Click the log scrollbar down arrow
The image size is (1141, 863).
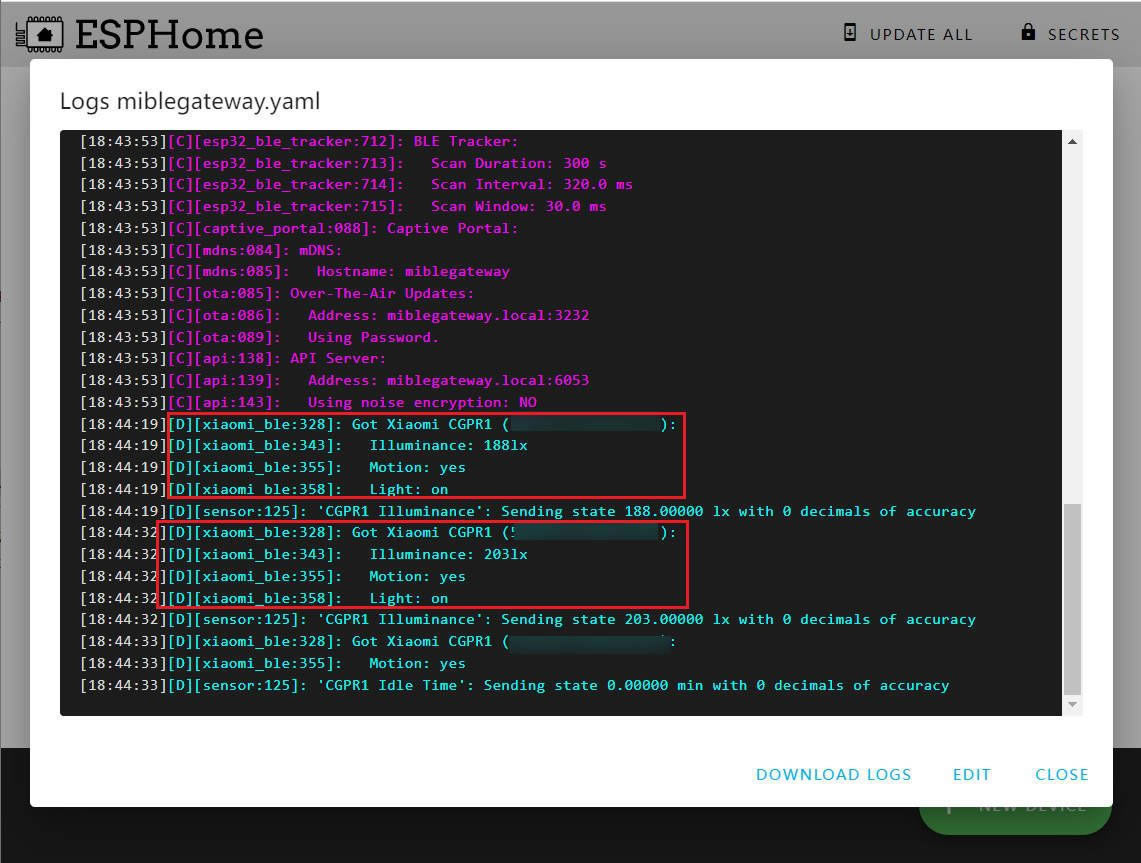coord(1072,704)
